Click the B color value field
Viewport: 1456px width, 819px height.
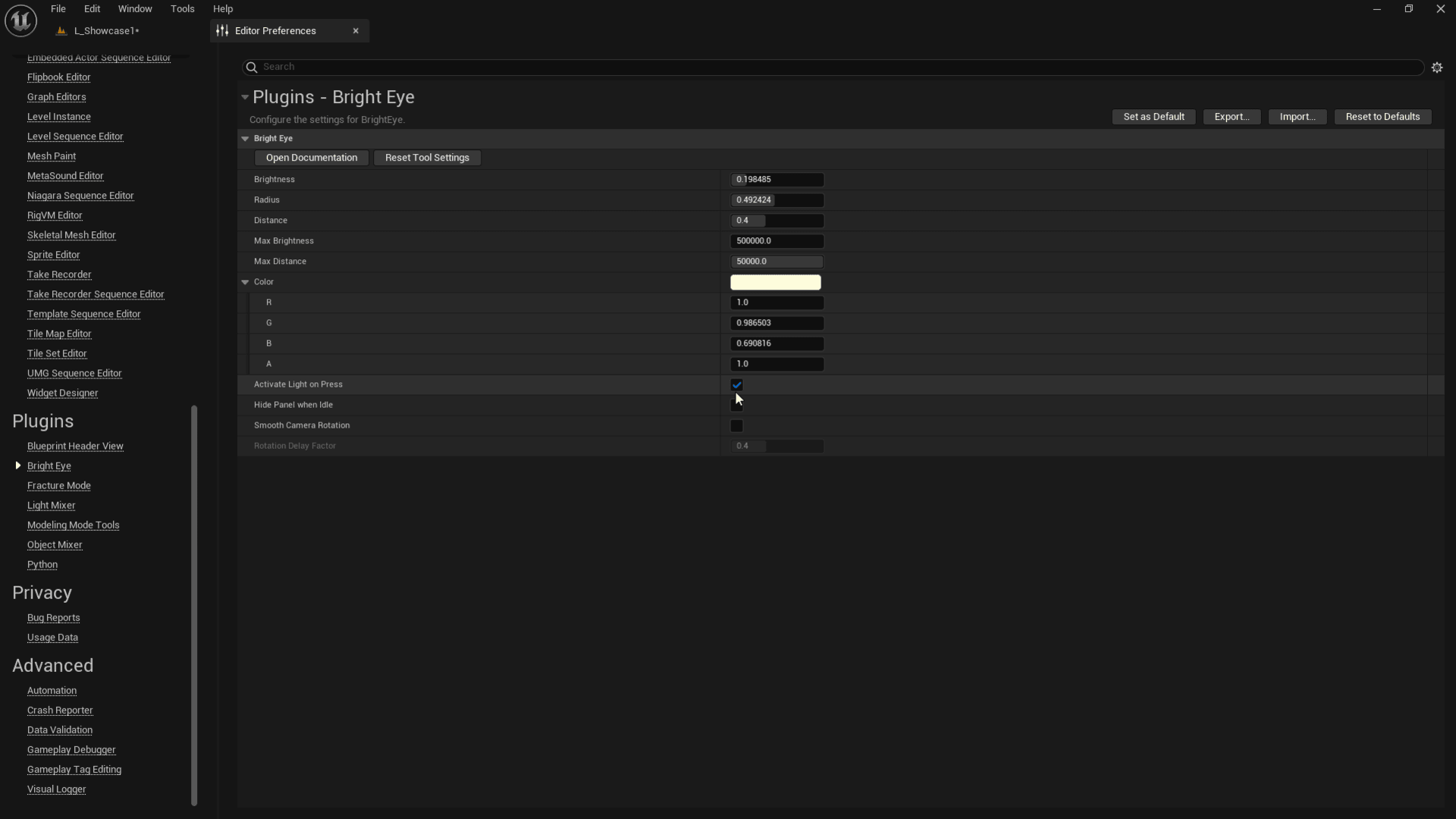(777, 344)
